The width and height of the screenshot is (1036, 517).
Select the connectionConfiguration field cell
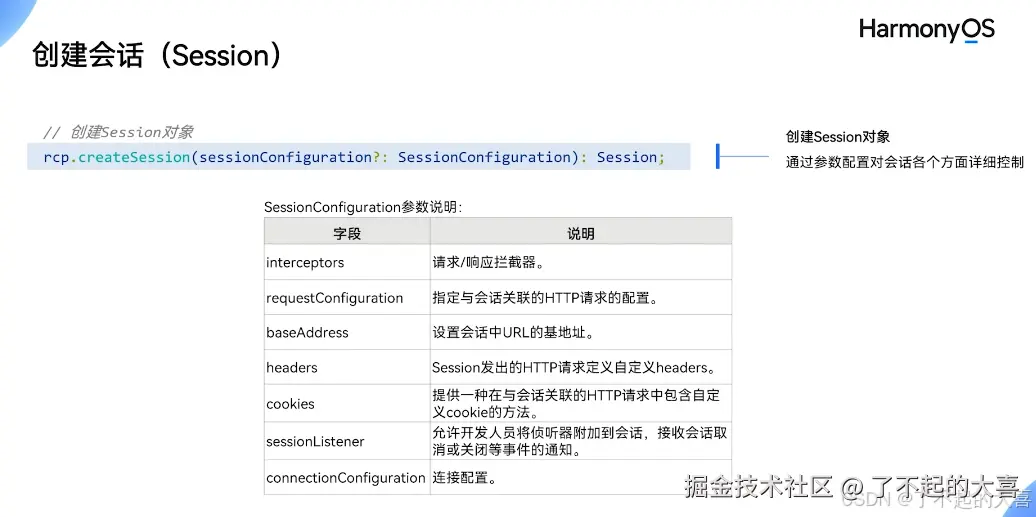(x=345, y=478)
